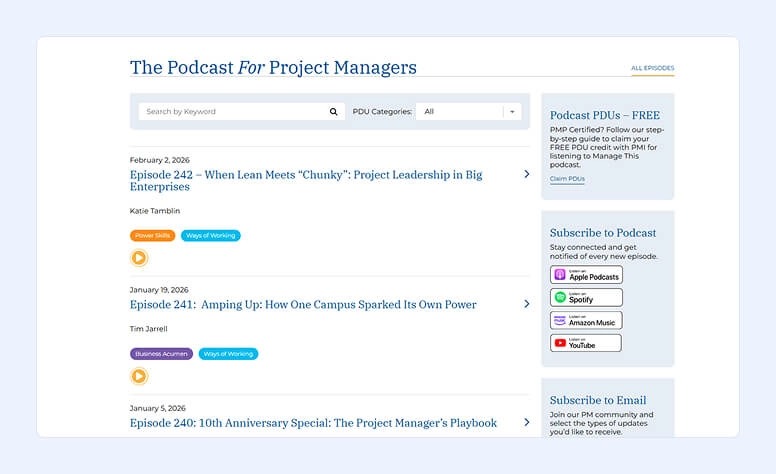
Task: Expand Episode 242 chevron arrow
Action: [527, 174]
